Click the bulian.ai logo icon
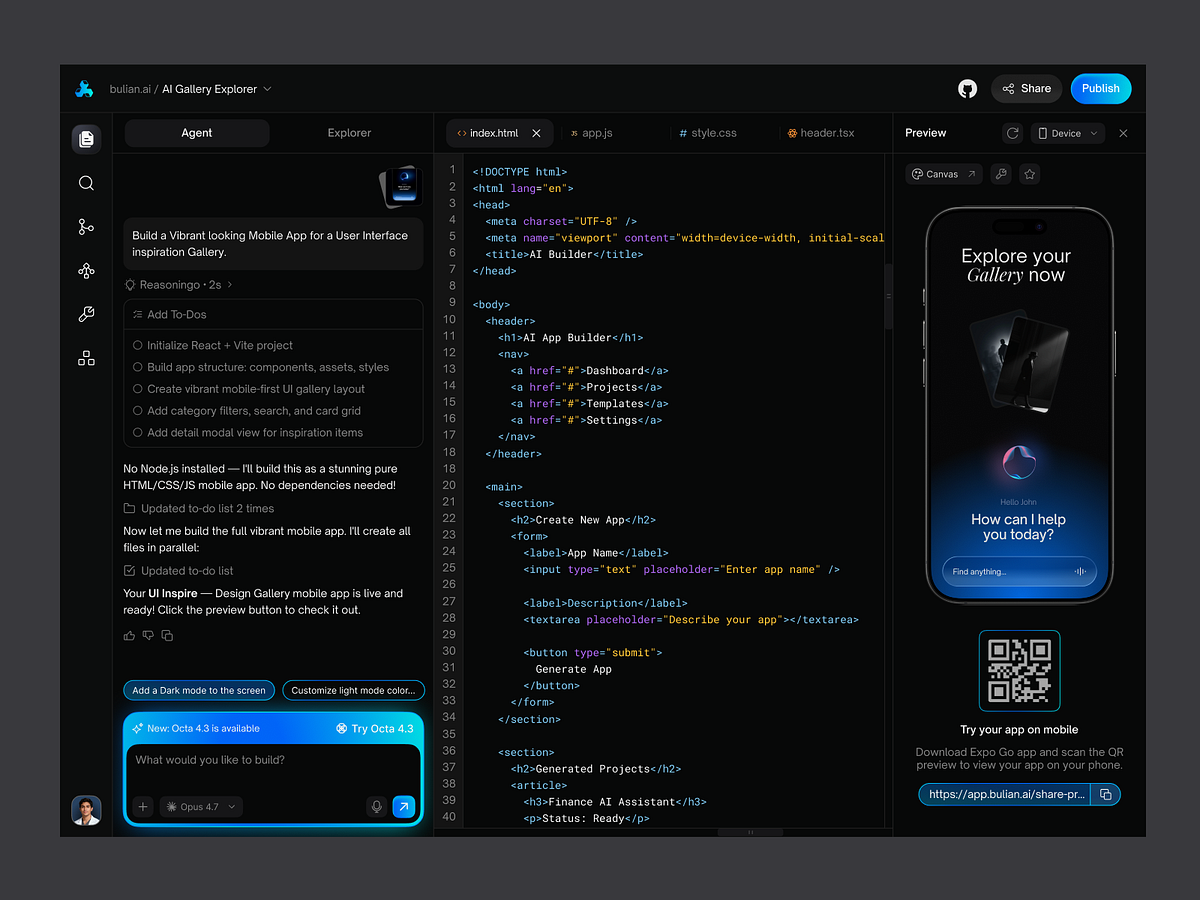1200x900 pixels. (84, 89)
